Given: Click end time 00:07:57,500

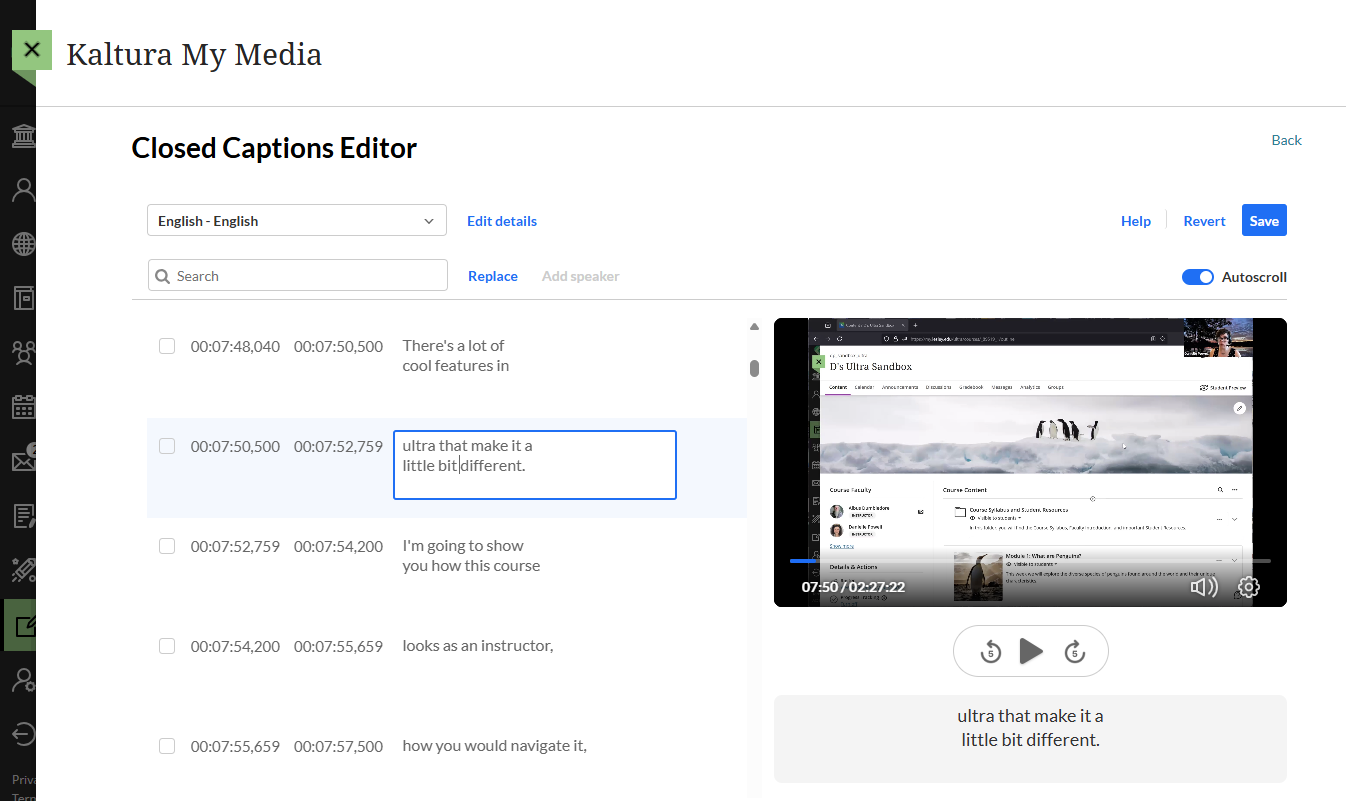Looking at the screenshot, I should coord(338,746).
